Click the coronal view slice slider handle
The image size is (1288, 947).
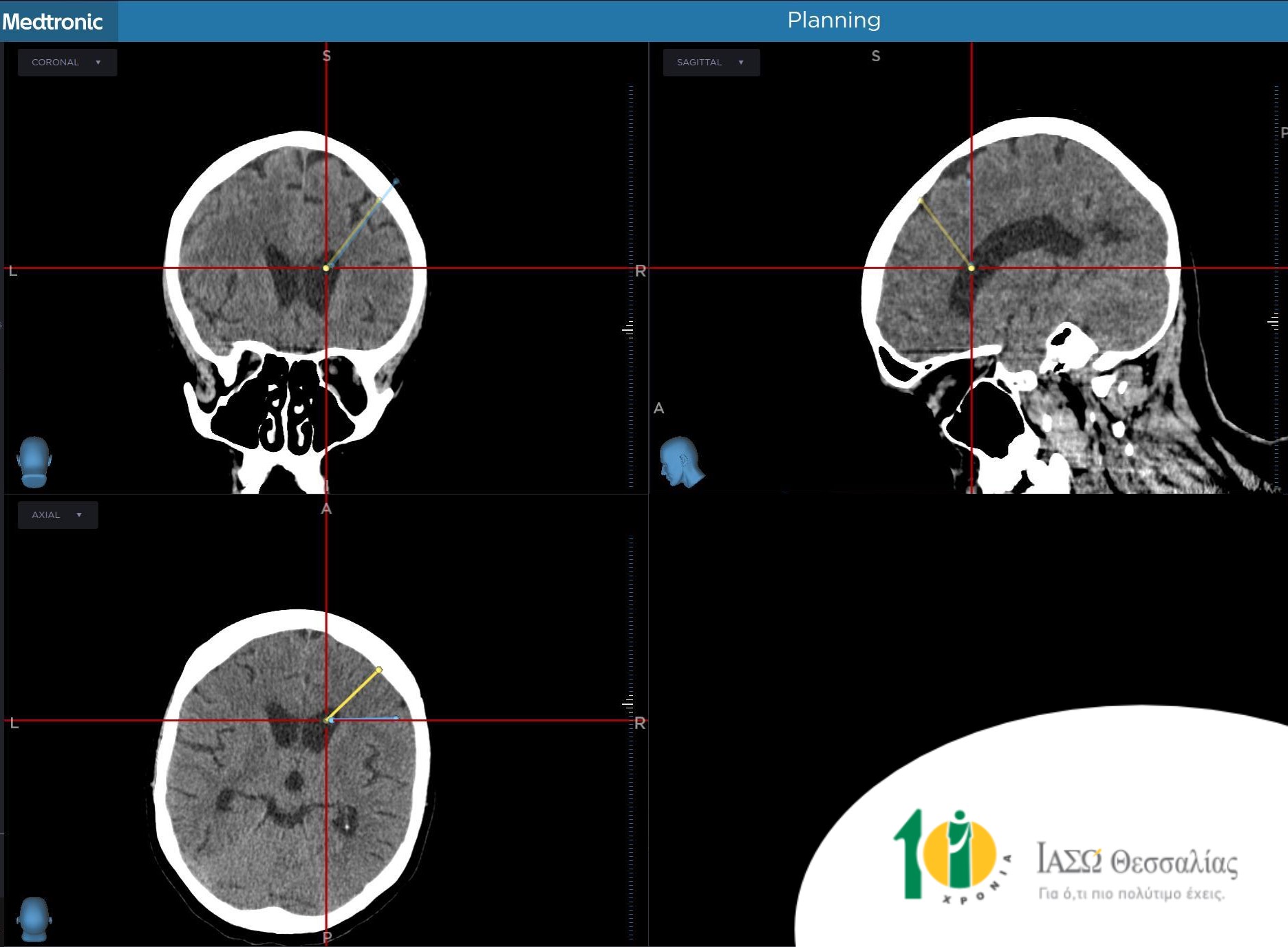tap(628, 330)
